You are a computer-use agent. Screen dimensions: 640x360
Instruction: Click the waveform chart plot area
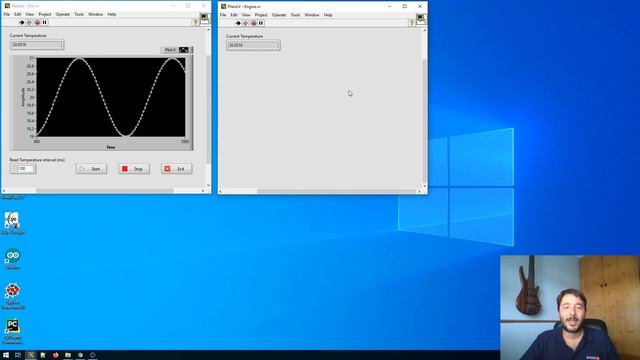click(x=111, y=97)
